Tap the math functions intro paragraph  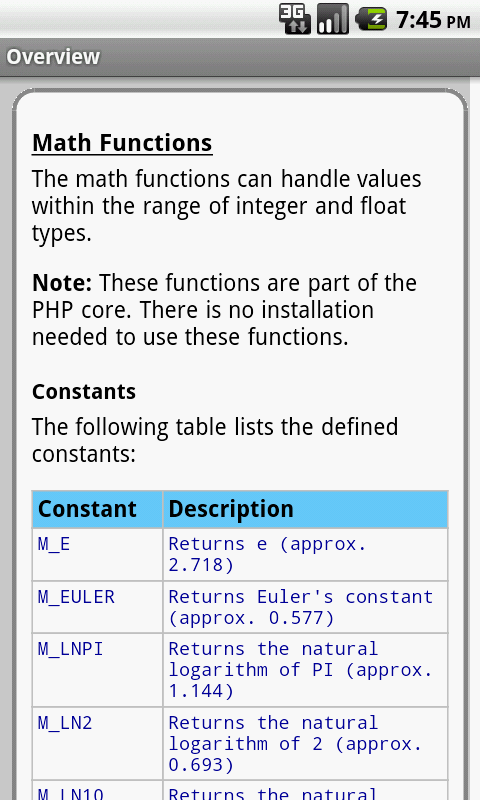point(227,206)
